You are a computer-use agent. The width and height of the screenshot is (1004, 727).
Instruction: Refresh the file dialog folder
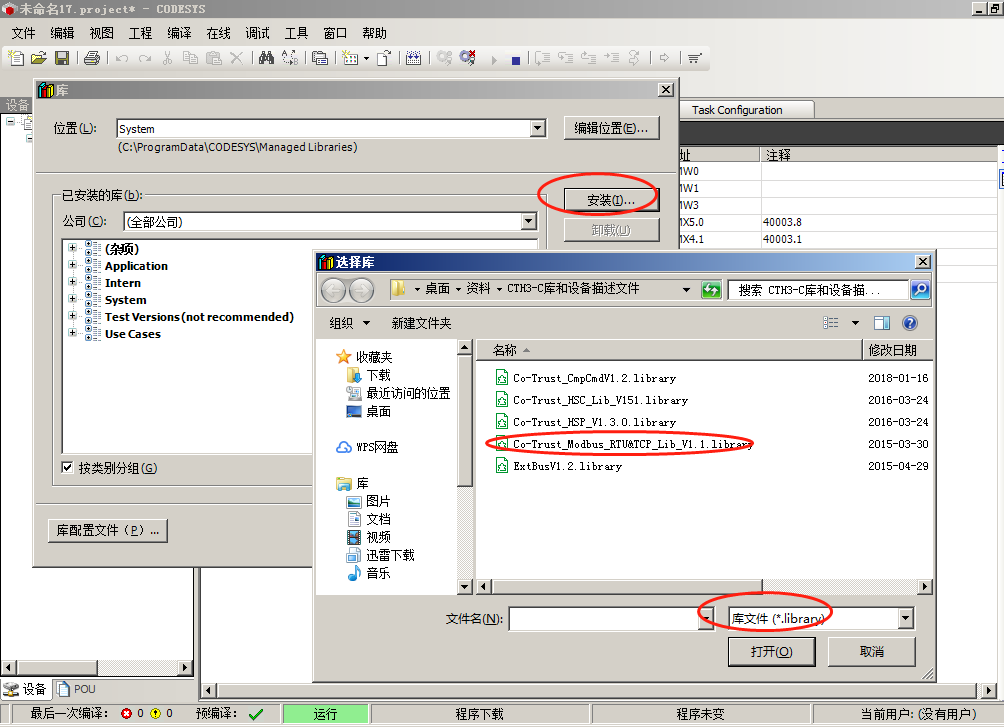click(711, 290)
